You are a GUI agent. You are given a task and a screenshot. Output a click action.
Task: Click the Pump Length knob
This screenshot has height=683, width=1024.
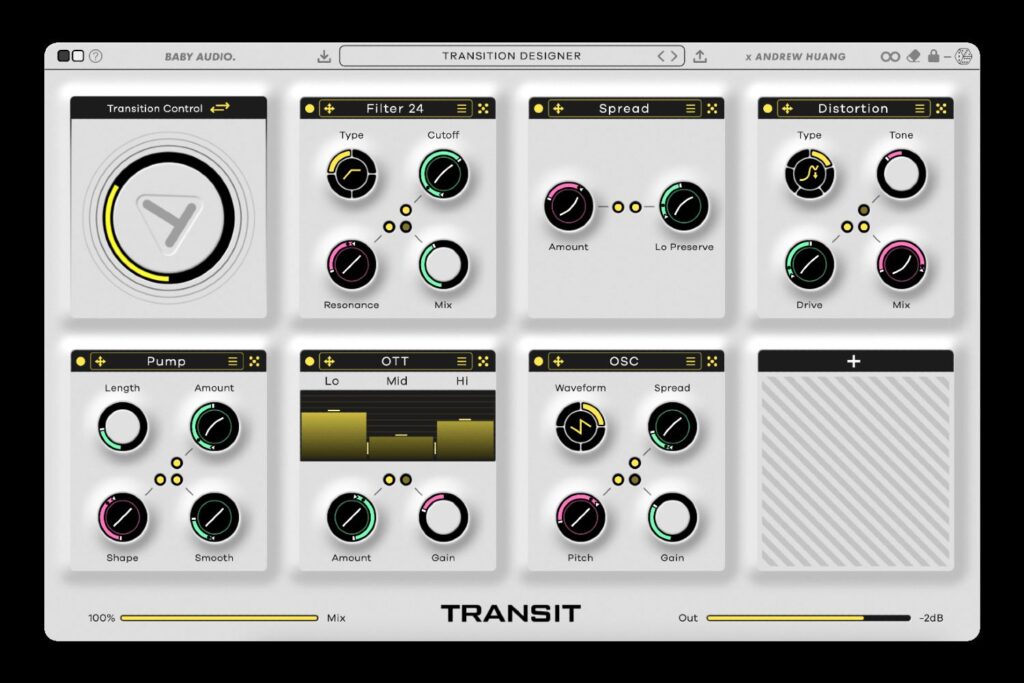point(123,427)
